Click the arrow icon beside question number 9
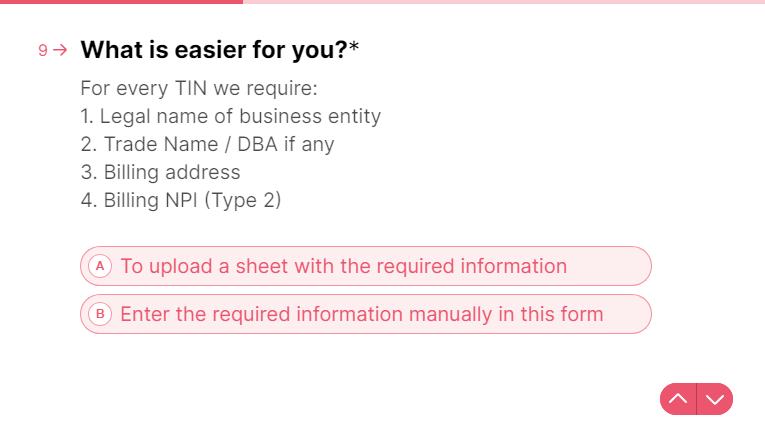The height and width of the screenshot is (447, 765). (x=60, y=50)
